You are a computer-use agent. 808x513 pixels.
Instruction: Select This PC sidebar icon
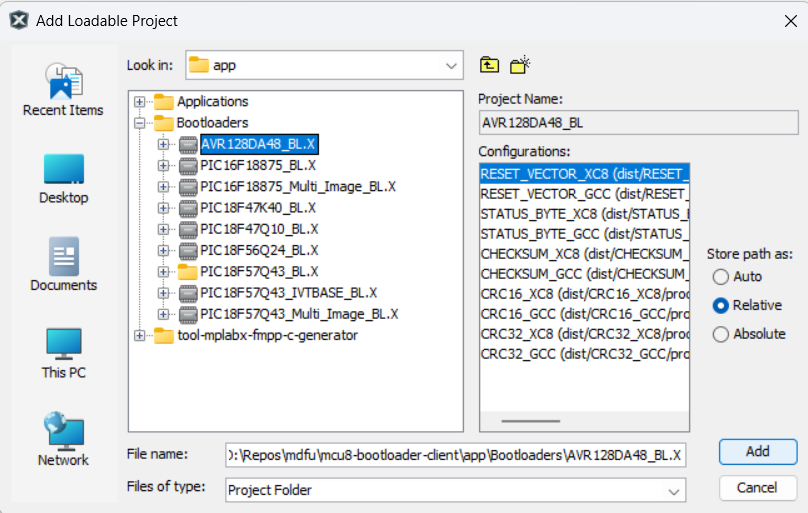click(x=63, y=353)
